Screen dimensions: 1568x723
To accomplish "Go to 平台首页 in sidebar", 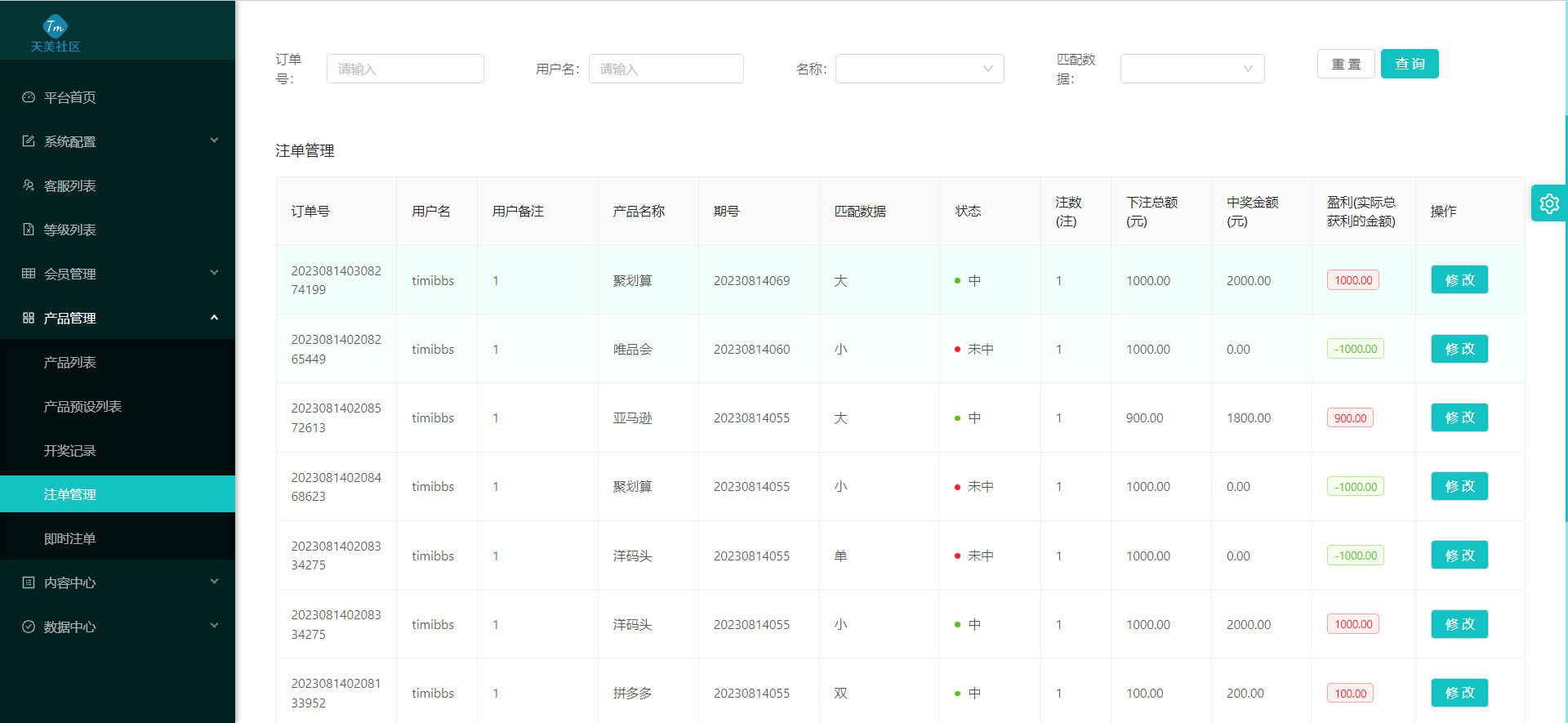I will click(118, 97).
